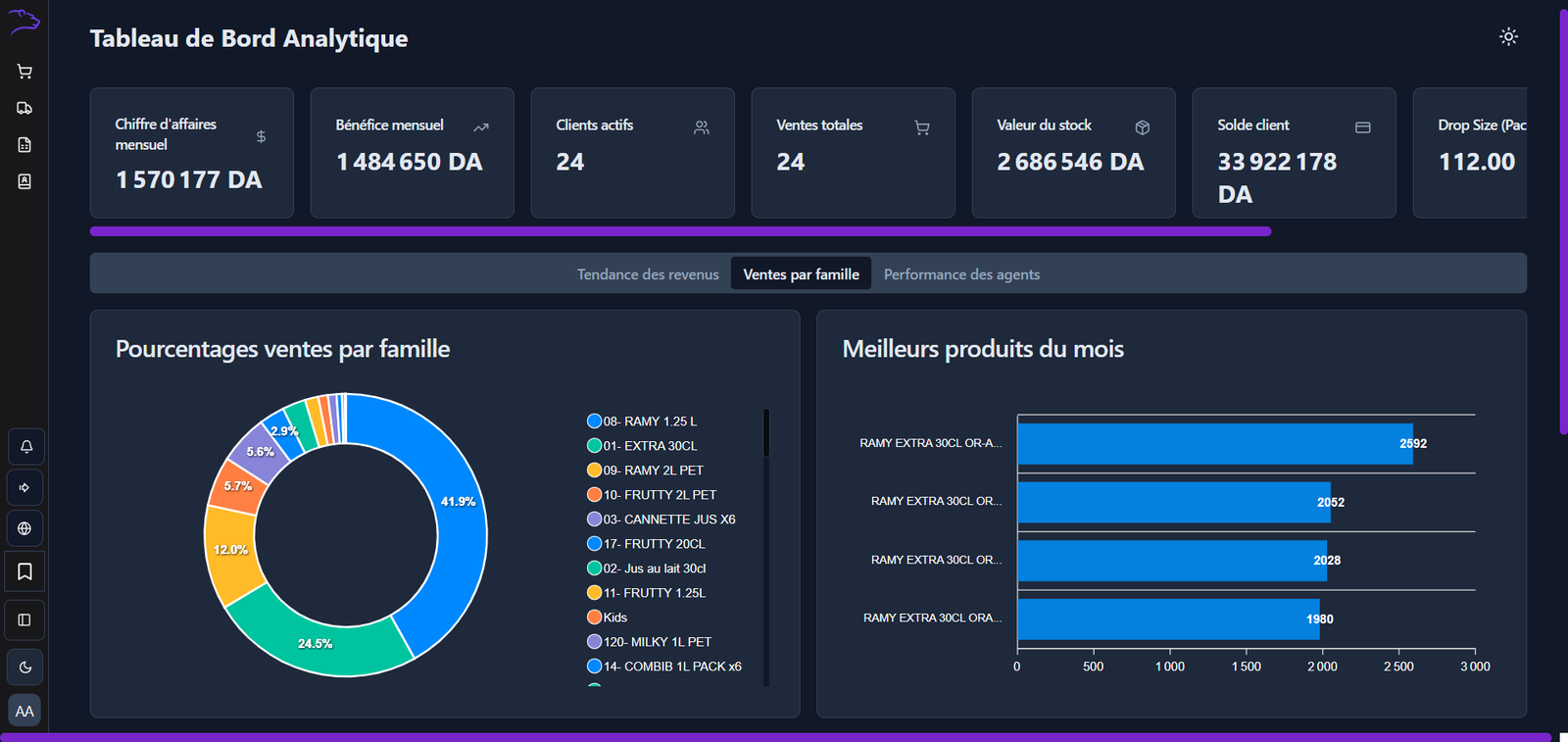Click the box icon on Valeur du stock card
Viewport: 1568px width, 742px height.
[x=1143, y=127]
